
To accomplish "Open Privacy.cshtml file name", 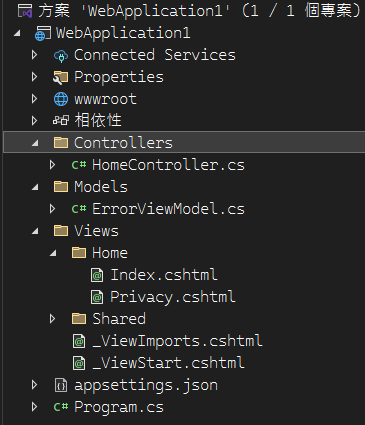I will [173, 297].
